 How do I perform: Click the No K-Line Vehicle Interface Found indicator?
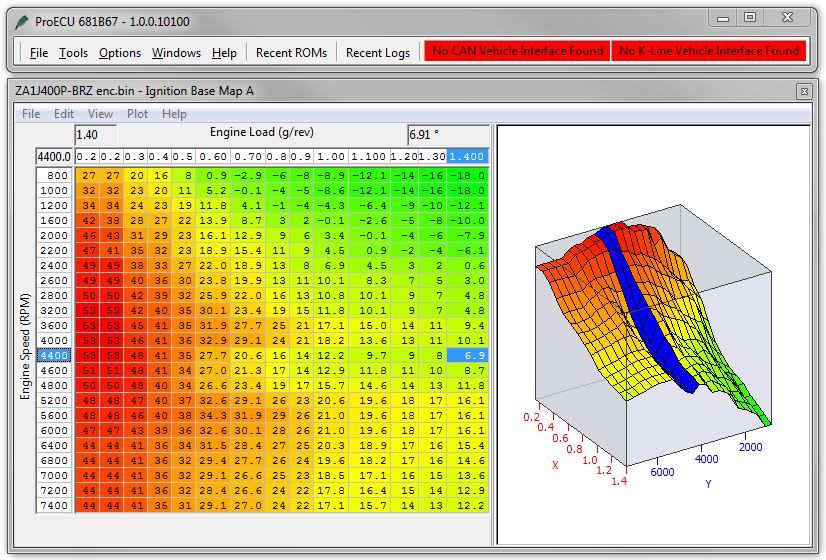point(709,51)
